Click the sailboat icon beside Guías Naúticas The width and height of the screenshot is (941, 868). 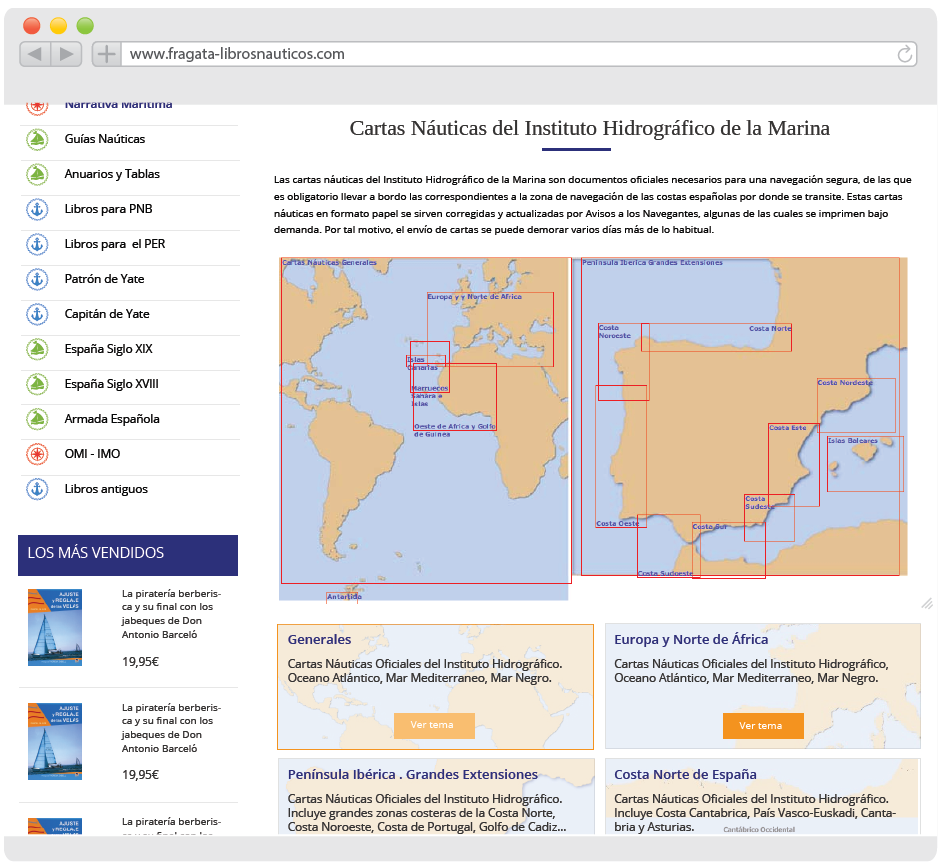[37, 139]
